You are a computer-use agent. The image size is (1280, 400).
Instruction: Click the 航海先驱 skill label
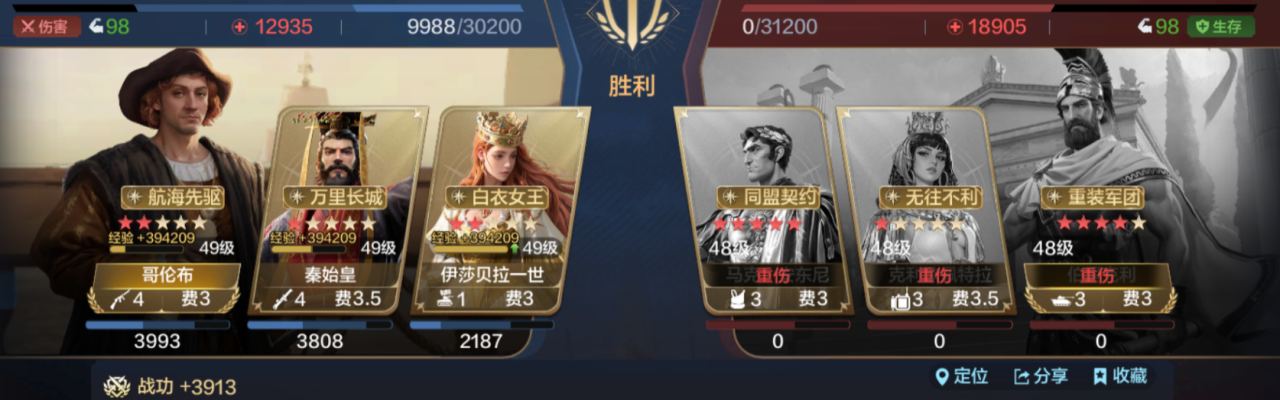point(172,198)
